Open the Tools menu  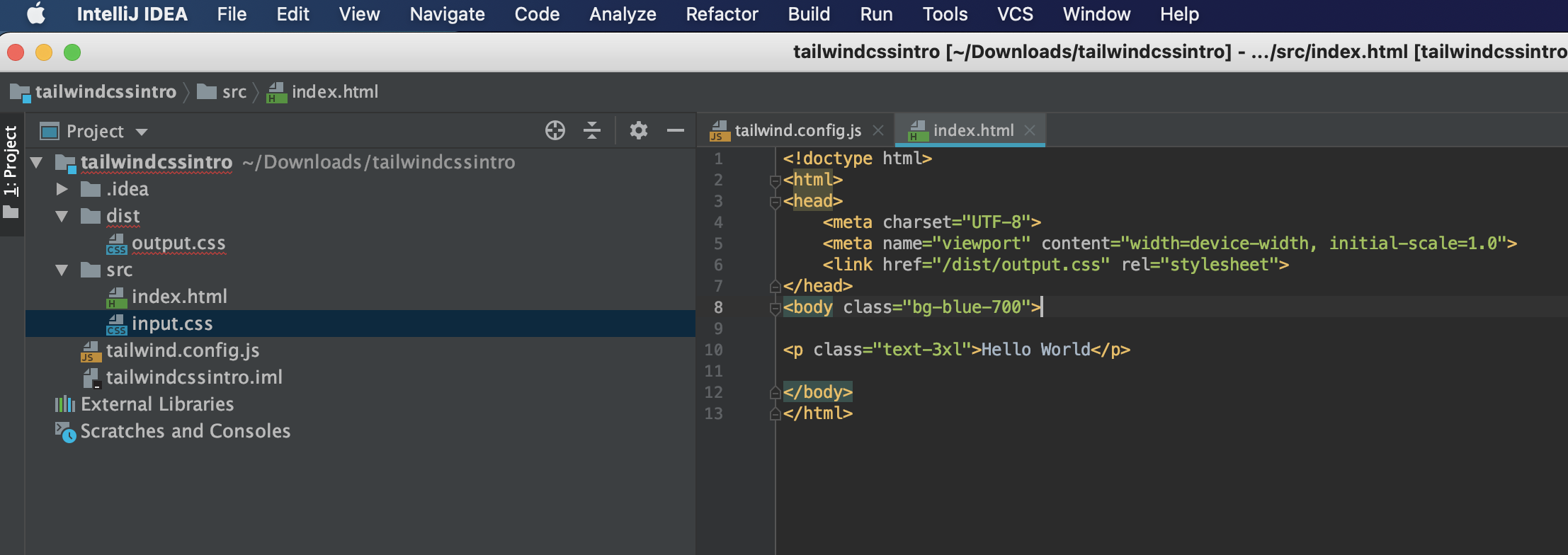pos(945,14)
